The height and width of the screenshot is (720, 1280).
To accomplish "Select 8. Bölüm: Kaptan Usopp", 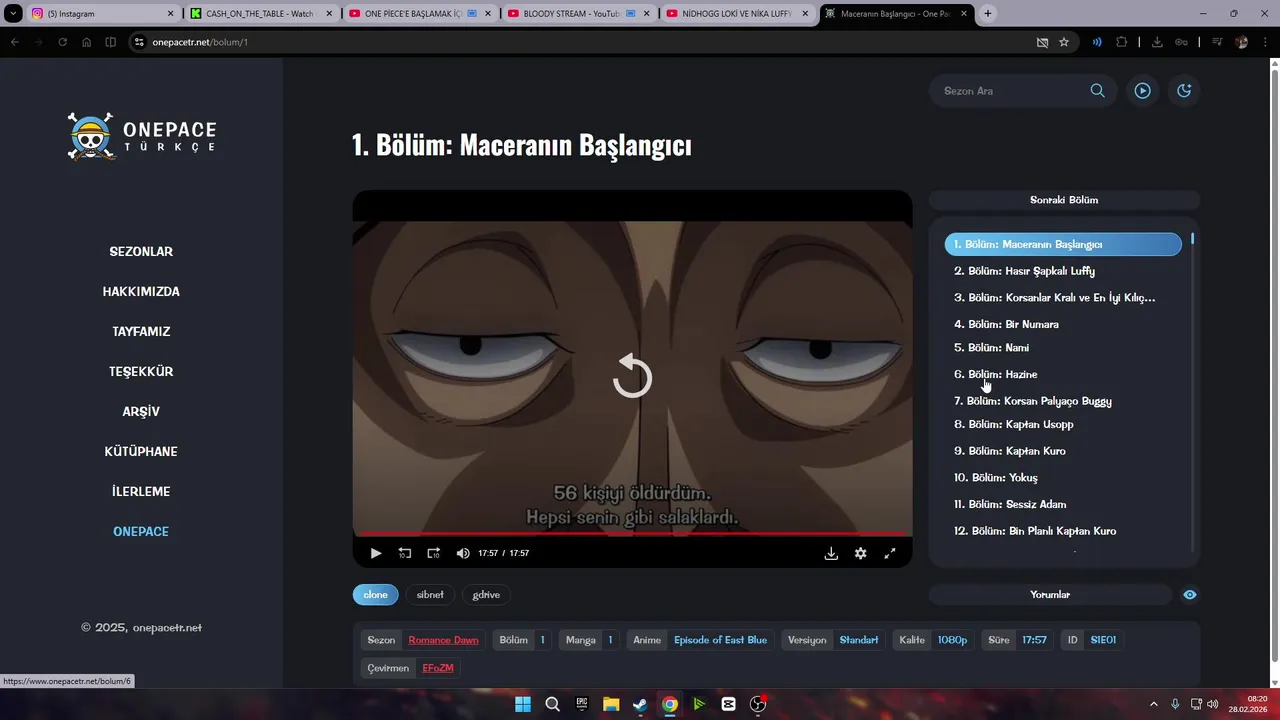I will tap(1013, 424).
